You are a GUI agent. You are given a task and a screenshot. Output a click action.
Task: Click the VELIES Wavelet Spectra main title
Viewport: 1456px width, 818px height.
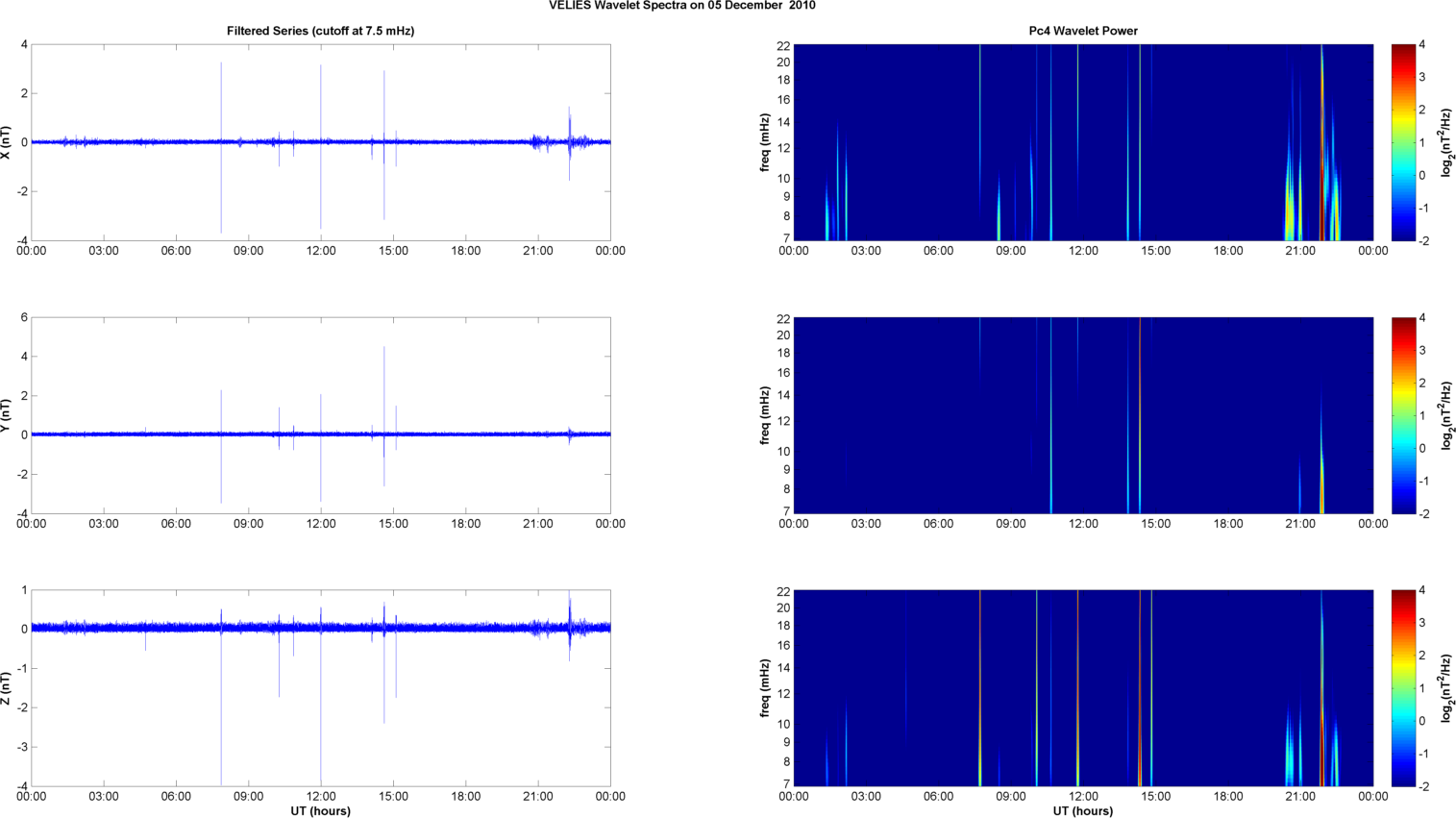pos(681,6)
